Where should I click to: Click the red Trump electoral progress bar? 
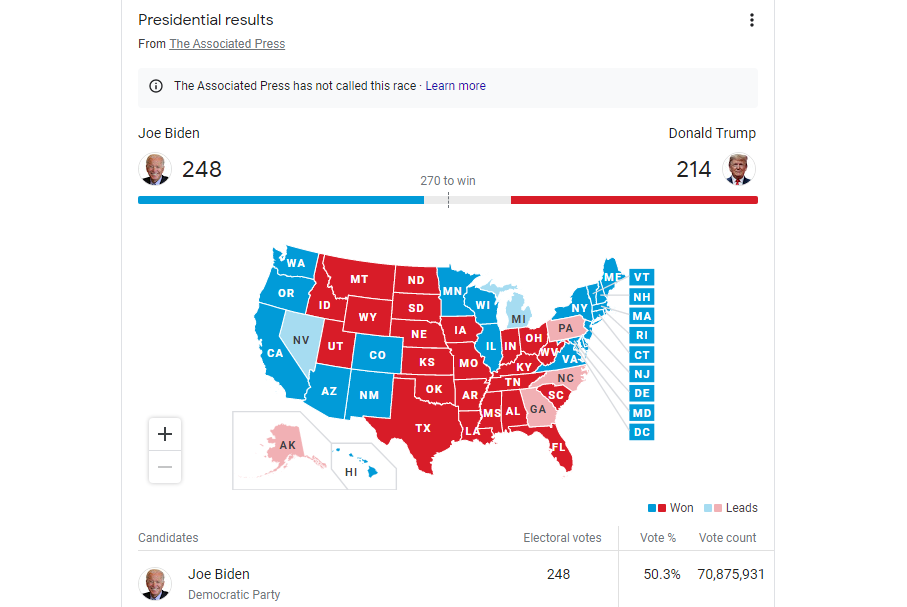coord(634,200)
